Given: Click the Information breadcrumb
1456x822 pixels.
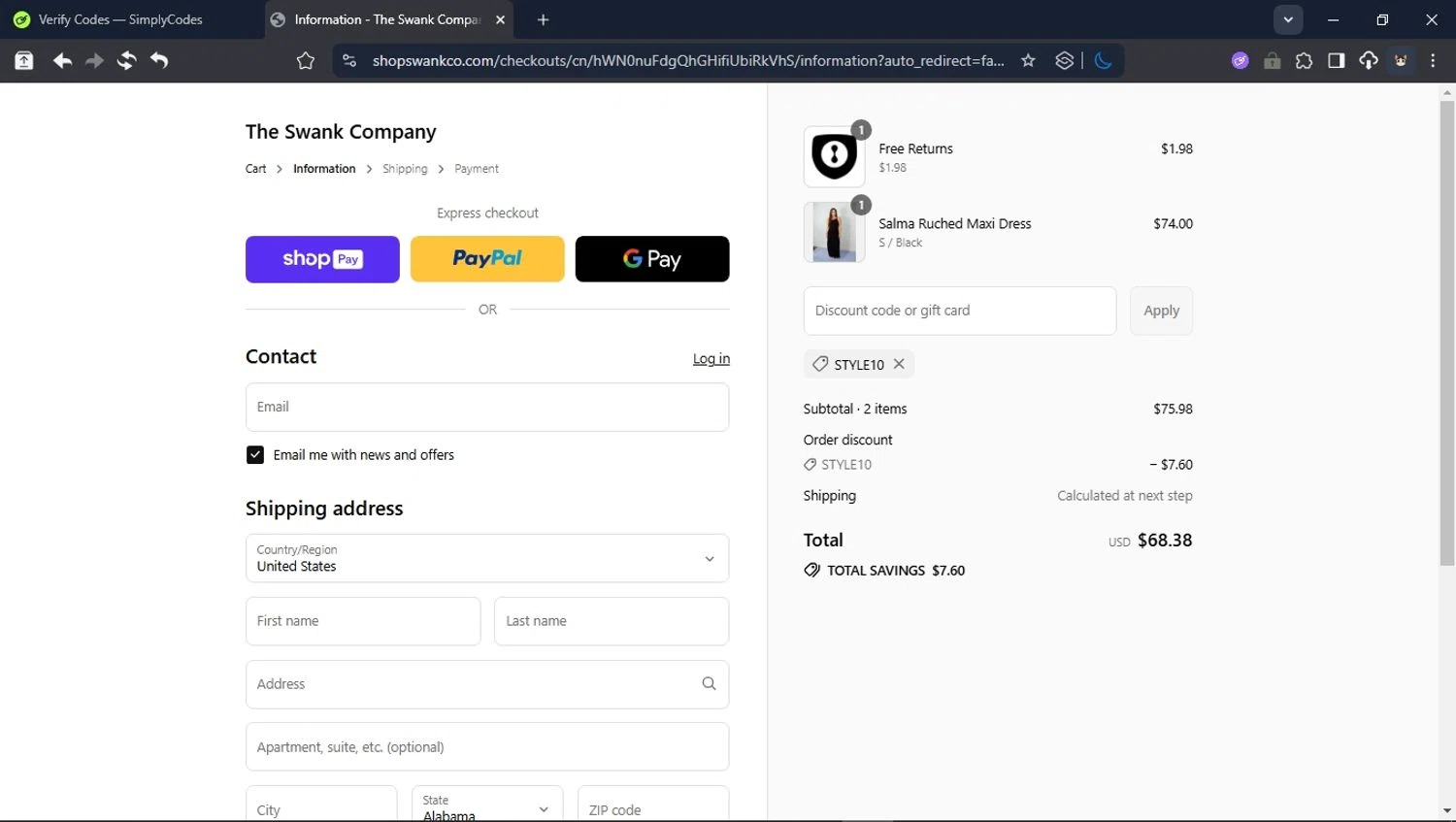Looking at the screenshot, I should click(x=324, y=169).
